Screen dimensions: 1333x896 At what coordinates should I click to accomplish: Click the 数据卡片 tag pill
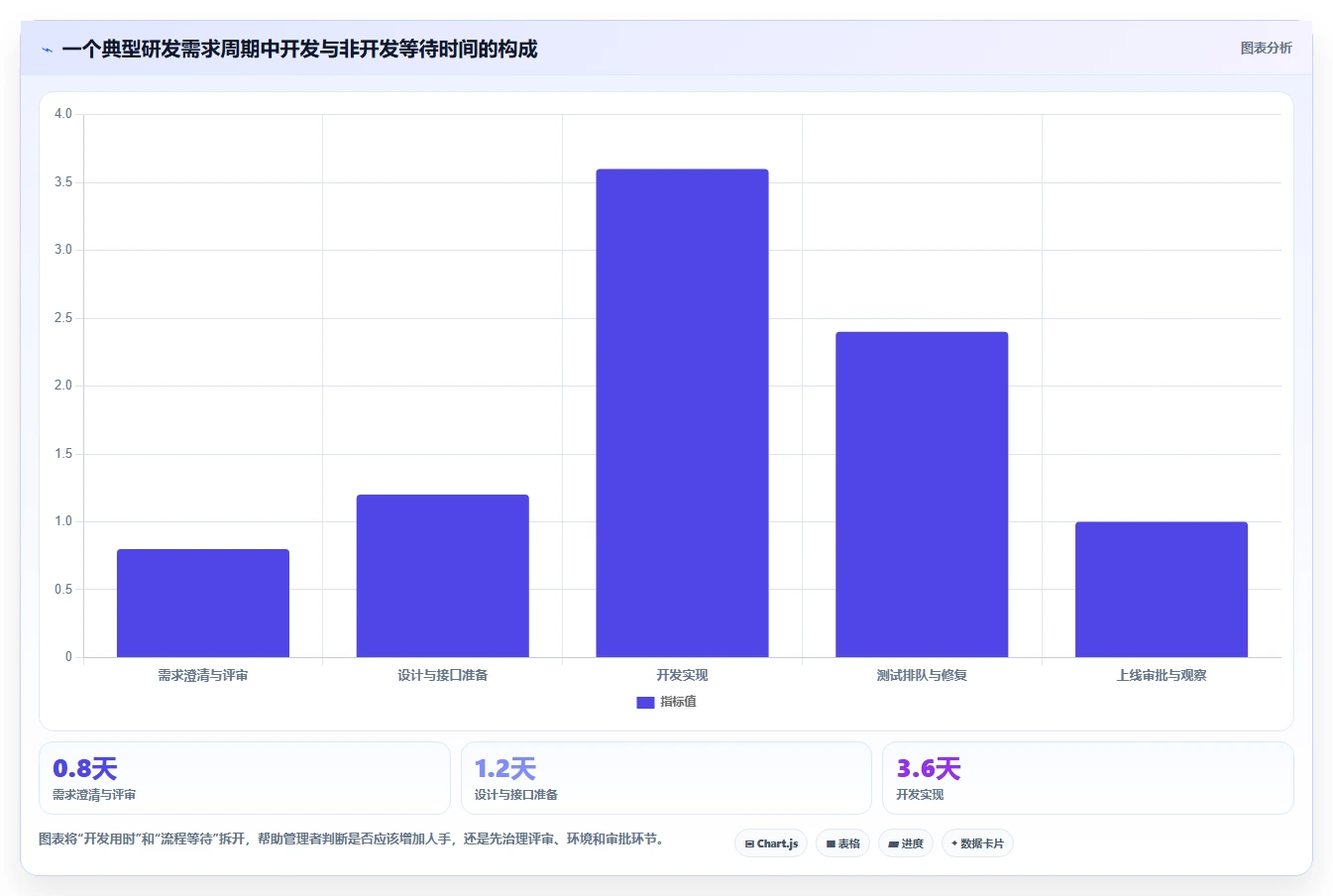coord(977,843)
